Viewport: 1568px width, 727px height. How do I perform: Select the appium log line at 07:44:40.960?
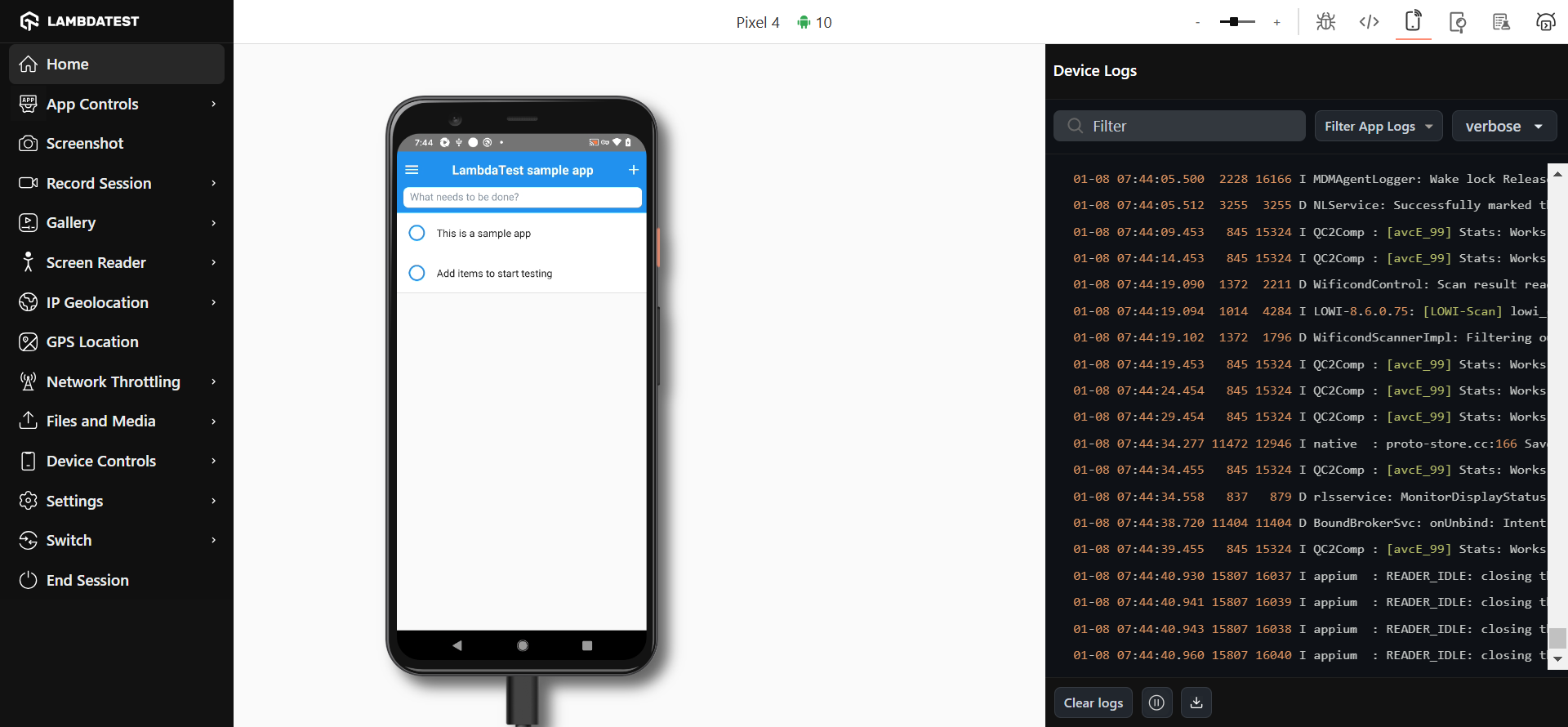[x=1310, y=655]
